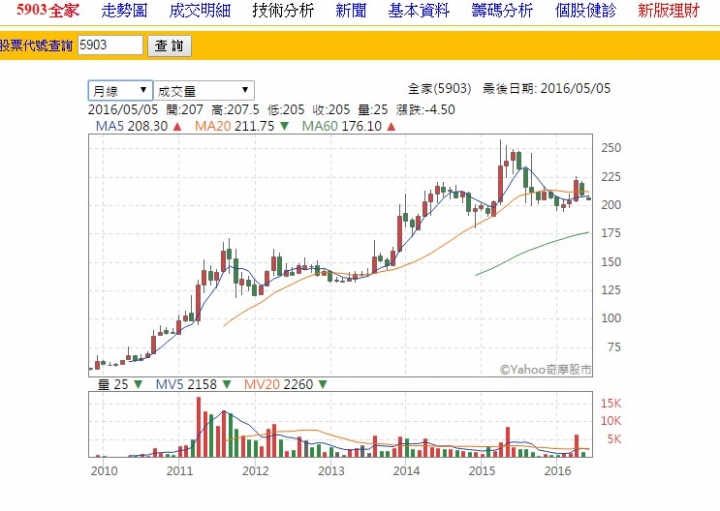Click the red up arrow beside MA5
Image resolution: width=720 pixels, height=511 pixels.
(x=177, y=127)
